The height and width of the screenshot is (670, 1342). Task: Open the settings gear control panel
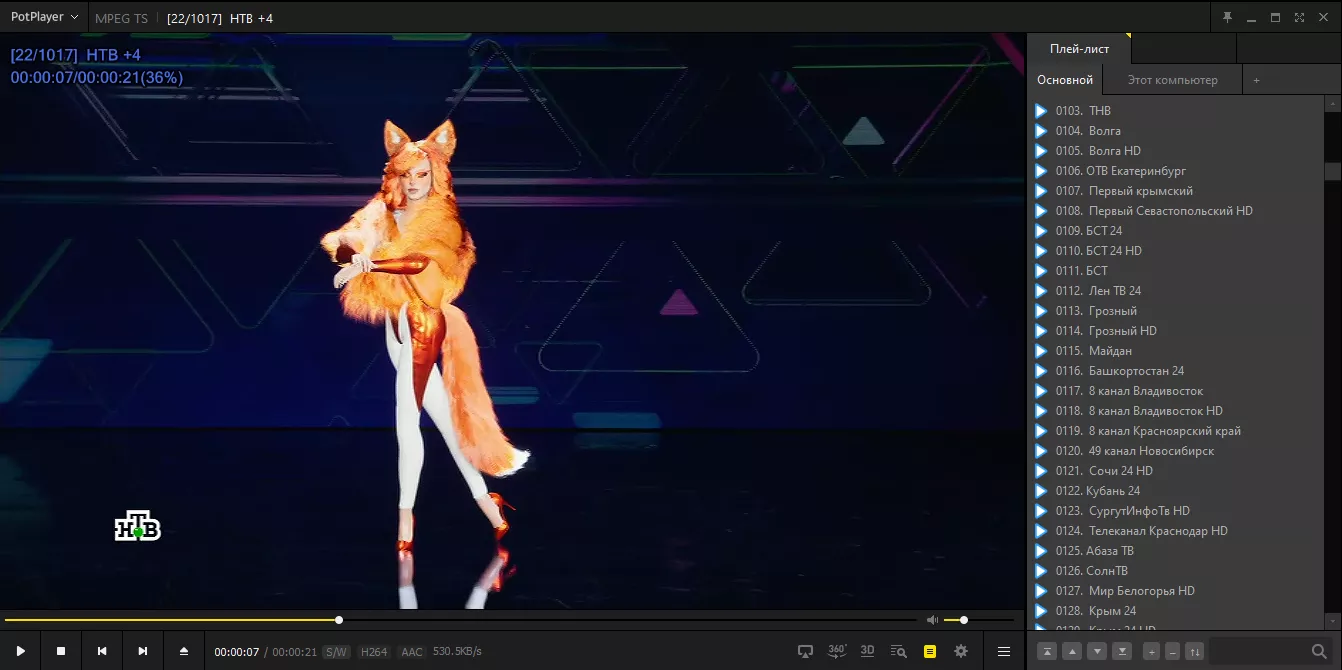tap(961, 651)
